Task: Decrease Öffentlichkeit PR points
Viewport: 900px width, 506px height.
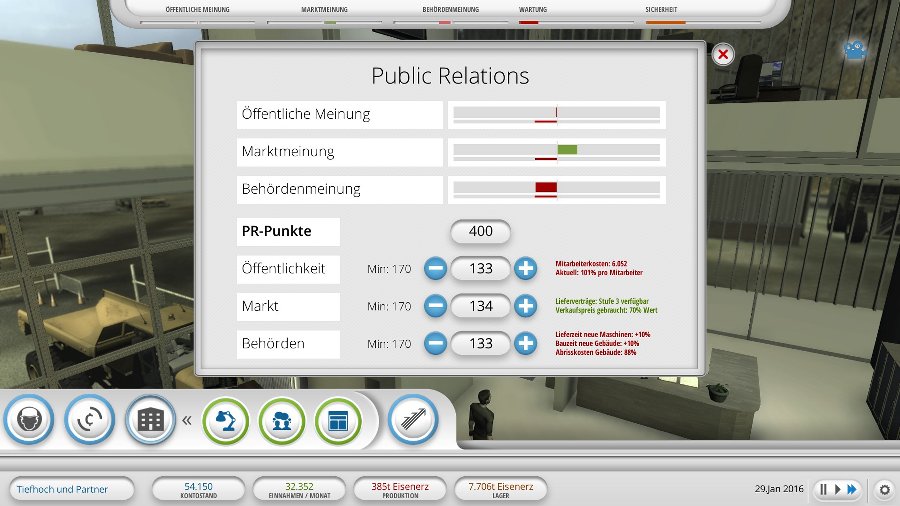Action: click(435, 269)
